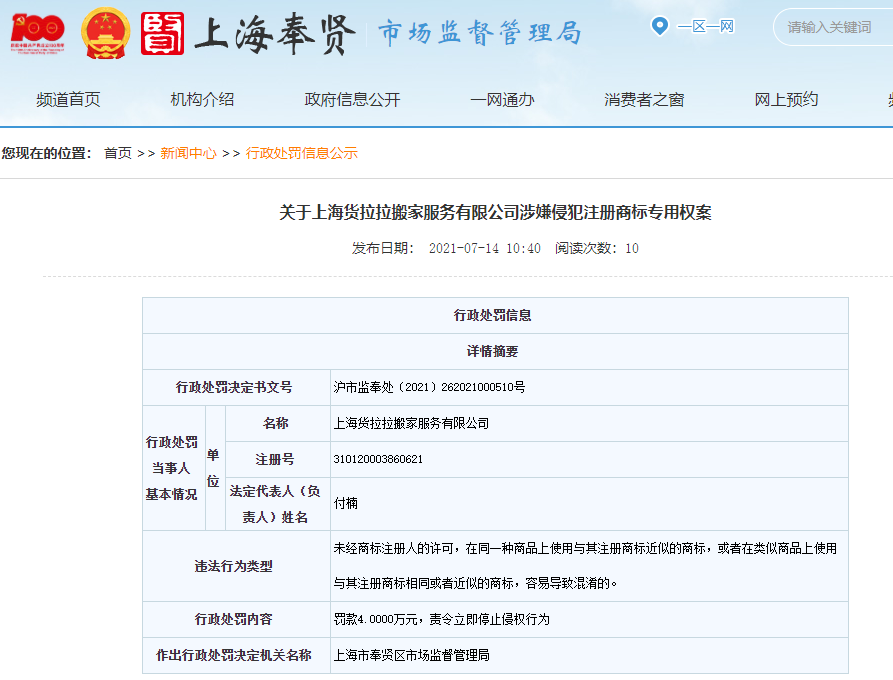The image size is (893, 680).
Task: Open the 频道首页 menu item
Action: pyautogui.click(x=68, y=100)
